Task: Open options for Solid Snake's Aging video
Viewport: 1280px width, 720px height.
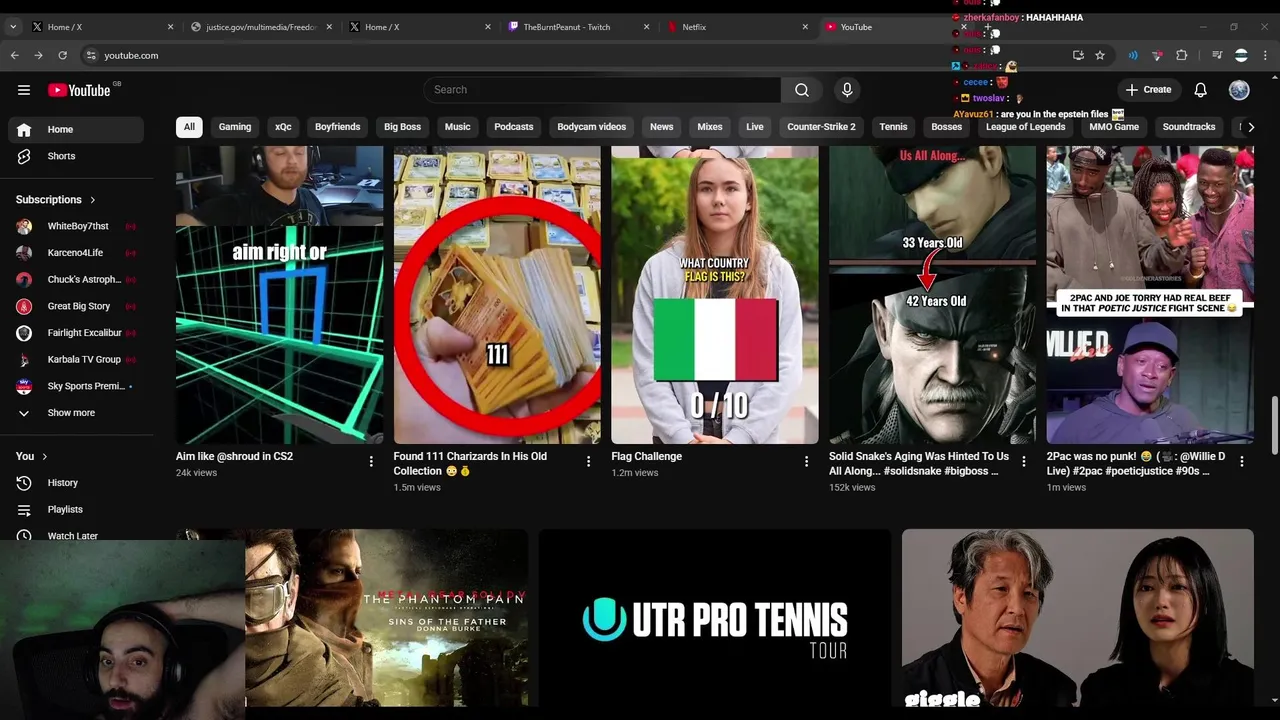Action: coord(1023,461)
